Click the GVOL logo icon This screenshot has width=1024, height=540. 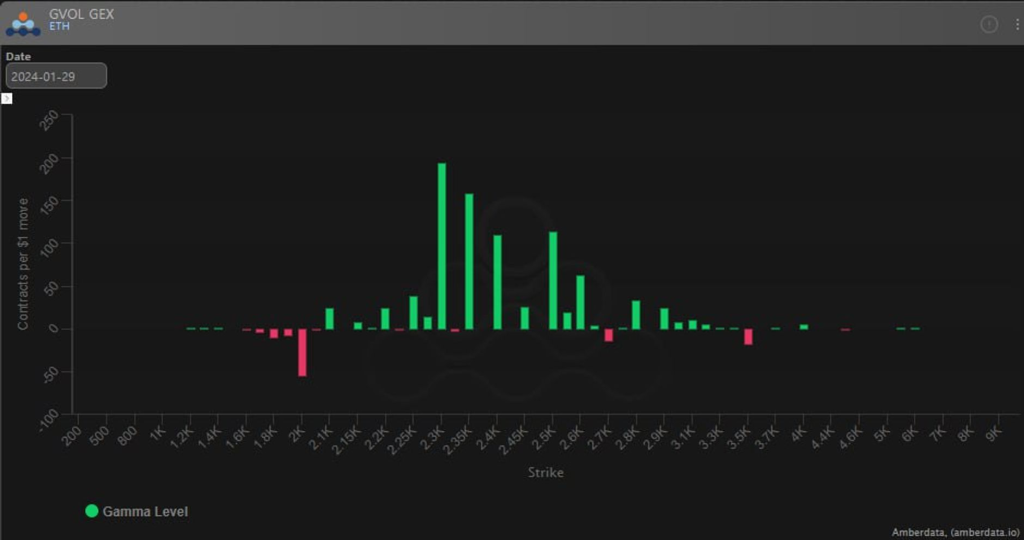23,23
